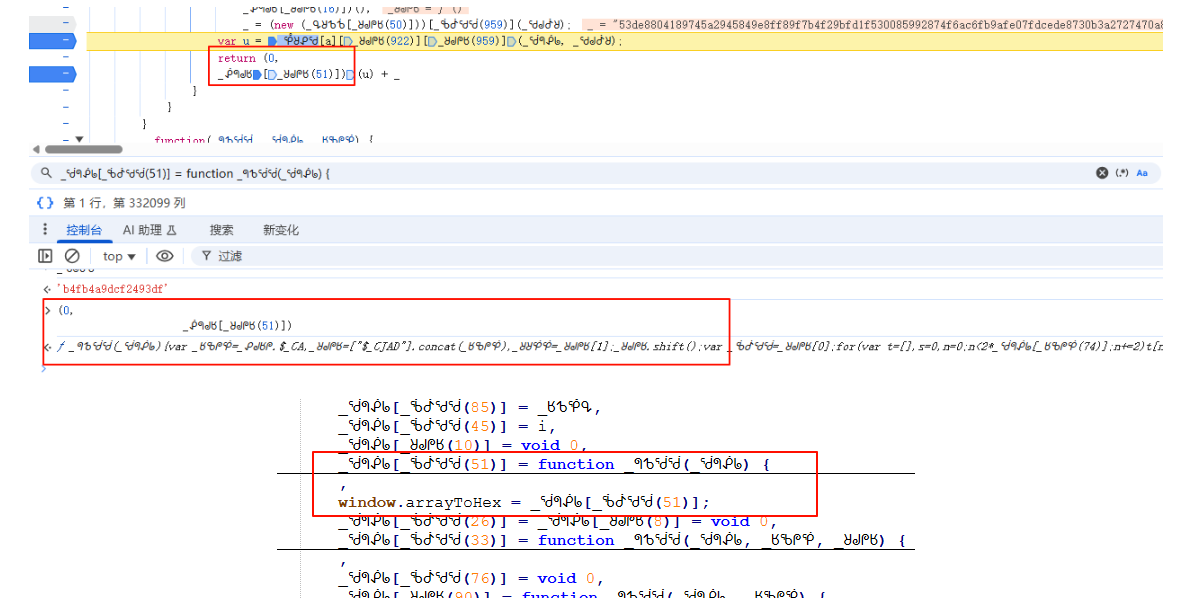This screenshot has height=608, width=1182.
Task: Click the '第 1 行, 第 332099 列' position status
Action: tap(124, 203)
